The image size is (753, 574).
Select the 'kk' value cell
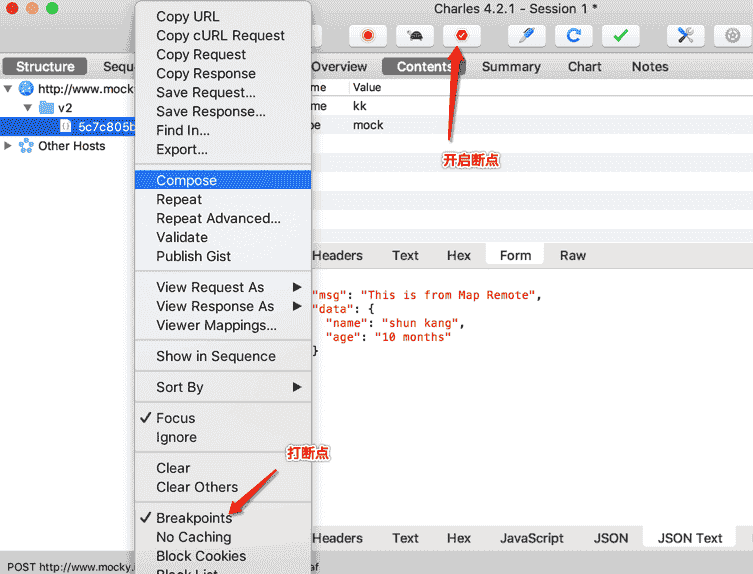(x=360, y=106)
